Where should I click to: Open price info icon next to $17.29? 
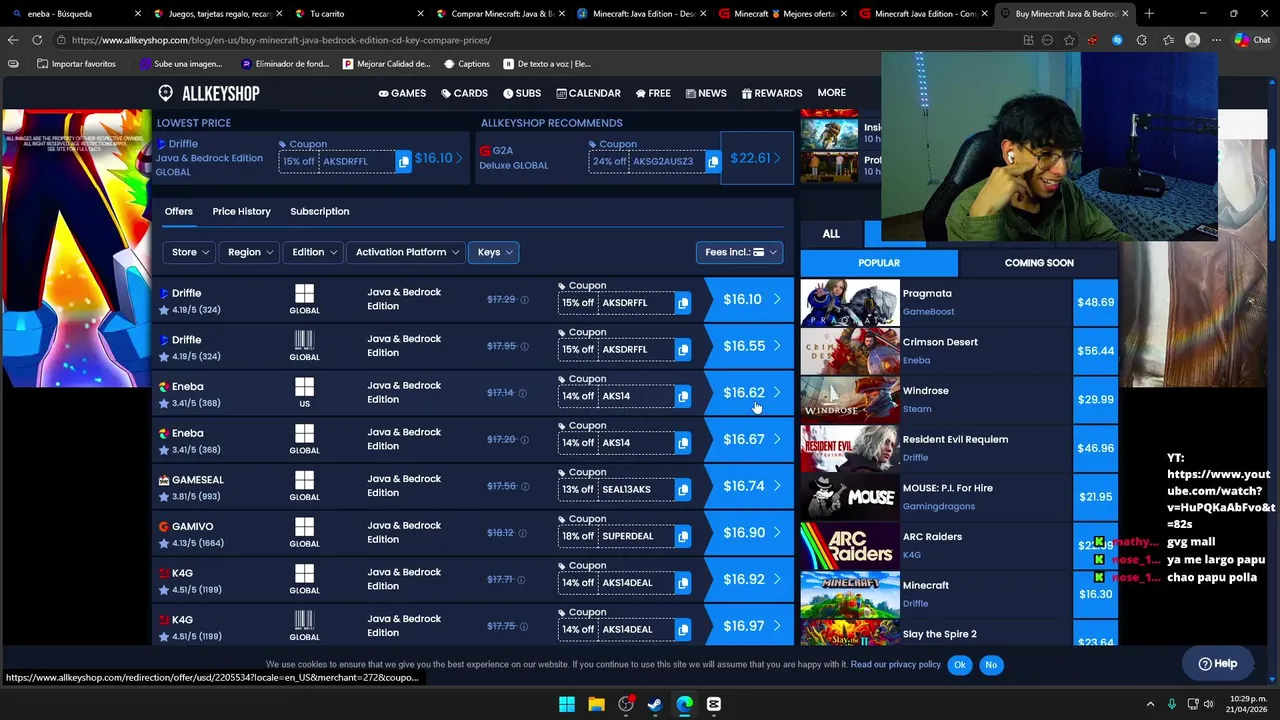[x=524, y=300]
